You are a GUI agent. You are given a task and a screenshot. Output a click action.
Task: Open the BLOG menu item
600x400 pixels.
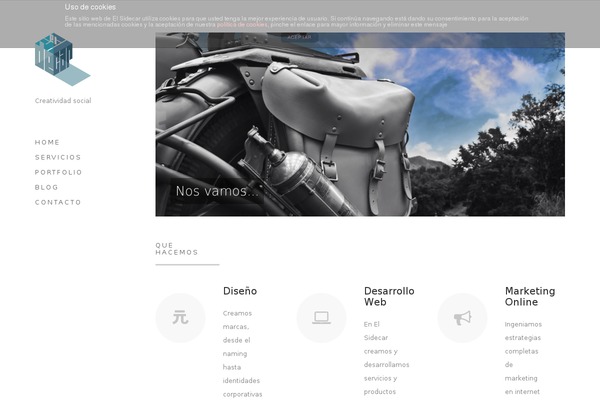46,187
